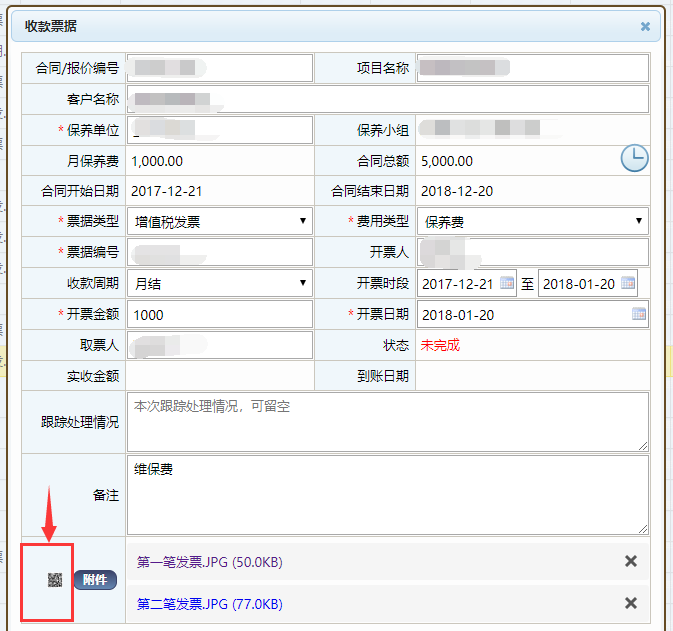Click the 票据编号 input field
Image resolution: width=673 pixels, height=631 pixels.
pyautogui.click(x=220, y=252)
